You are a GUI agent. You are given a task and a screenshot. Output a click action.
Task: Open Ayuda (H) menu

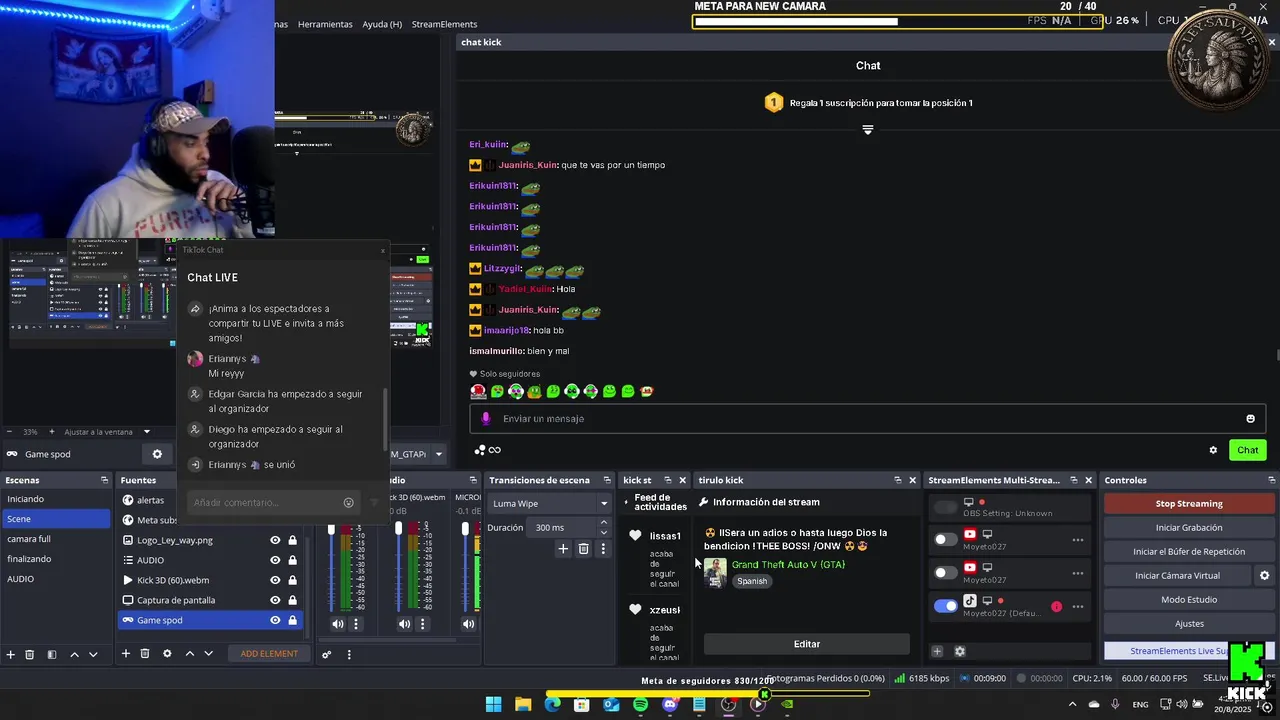(x=382, y=24)
